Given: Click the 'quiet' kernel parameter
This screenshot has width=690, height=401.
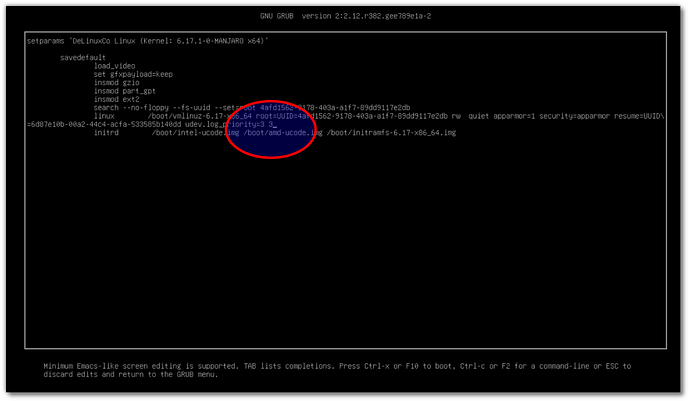Looking at the screenshot, I should pos(478,116).
